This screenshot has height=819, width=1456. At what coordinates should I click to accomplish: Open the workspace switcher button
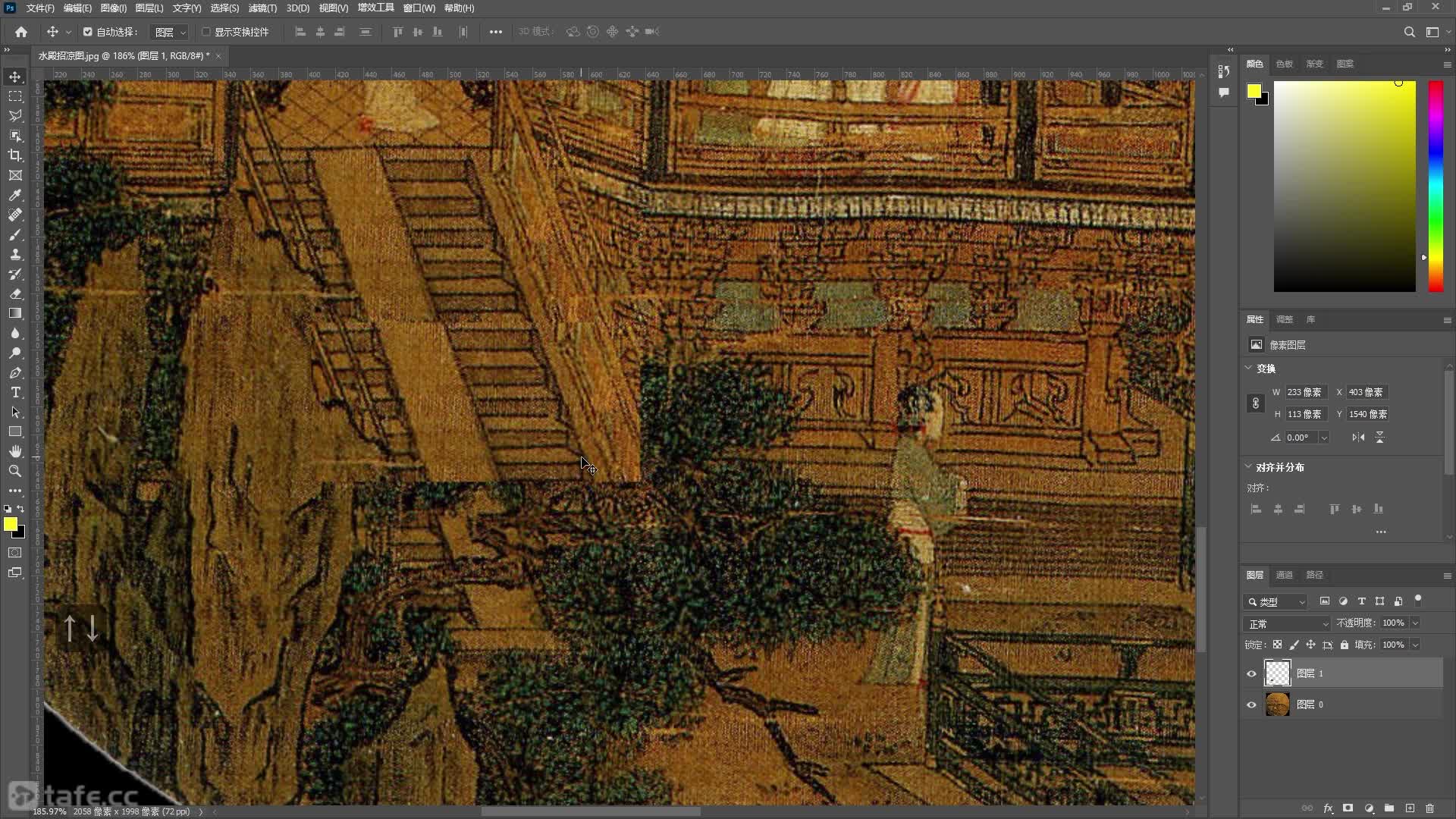1432,32
